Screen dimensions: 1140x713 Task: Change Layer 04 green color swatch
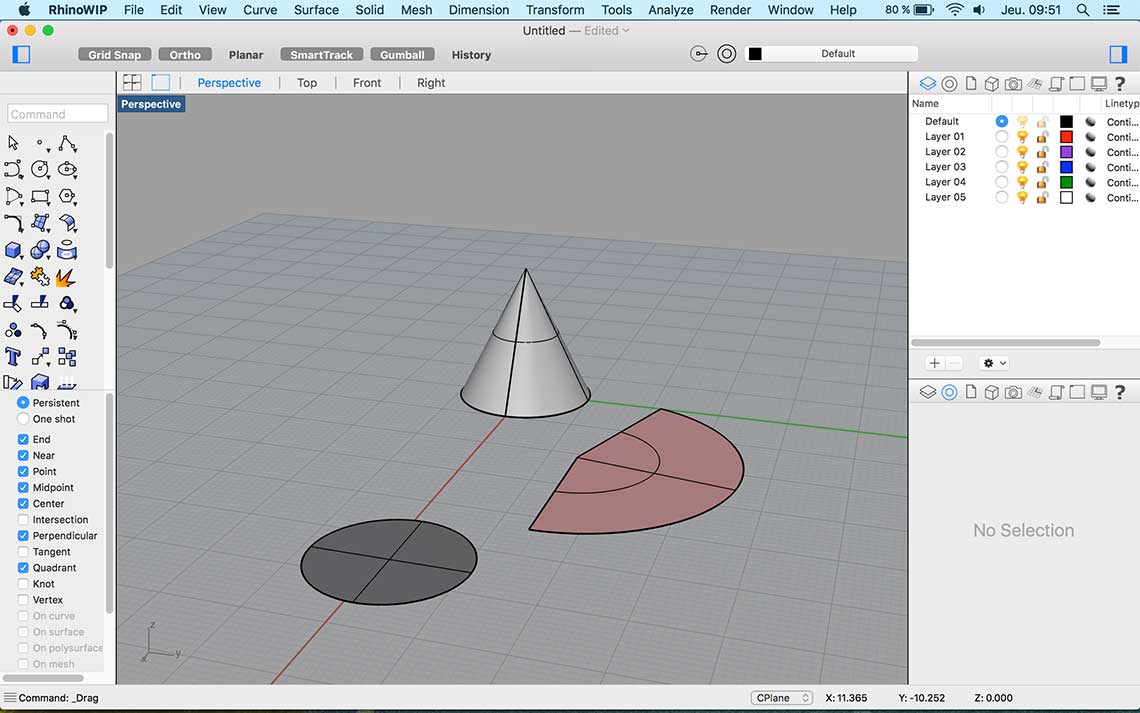pos(1066,182)
